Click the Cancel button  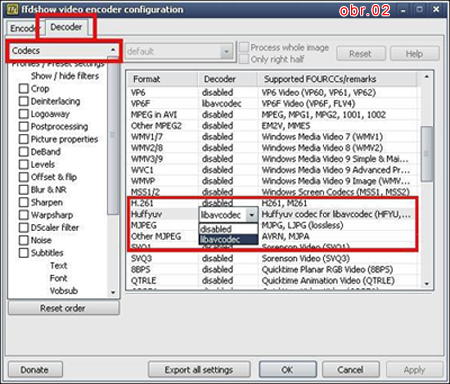350,370
